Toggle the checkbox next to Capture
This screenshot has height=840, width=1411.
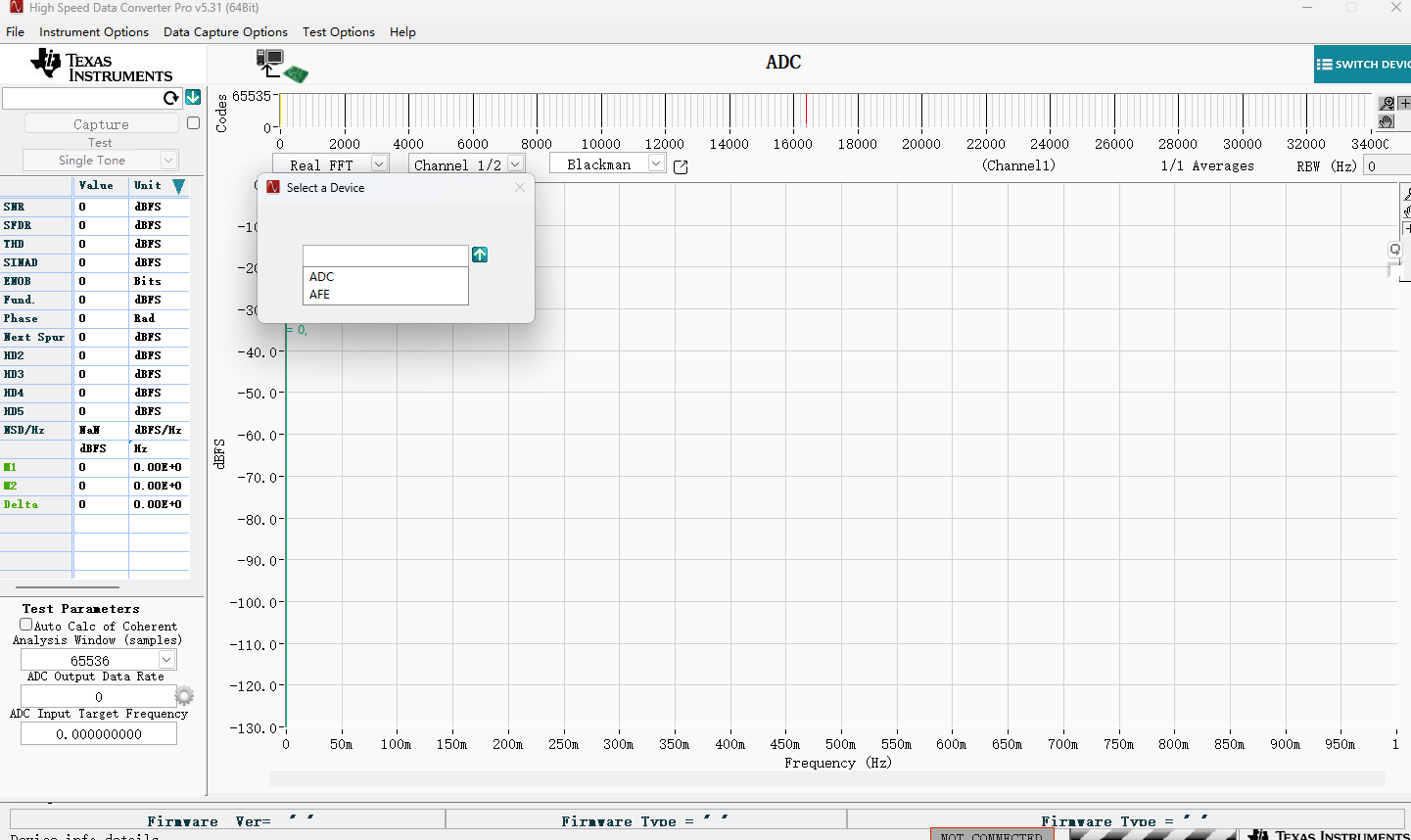193,123
